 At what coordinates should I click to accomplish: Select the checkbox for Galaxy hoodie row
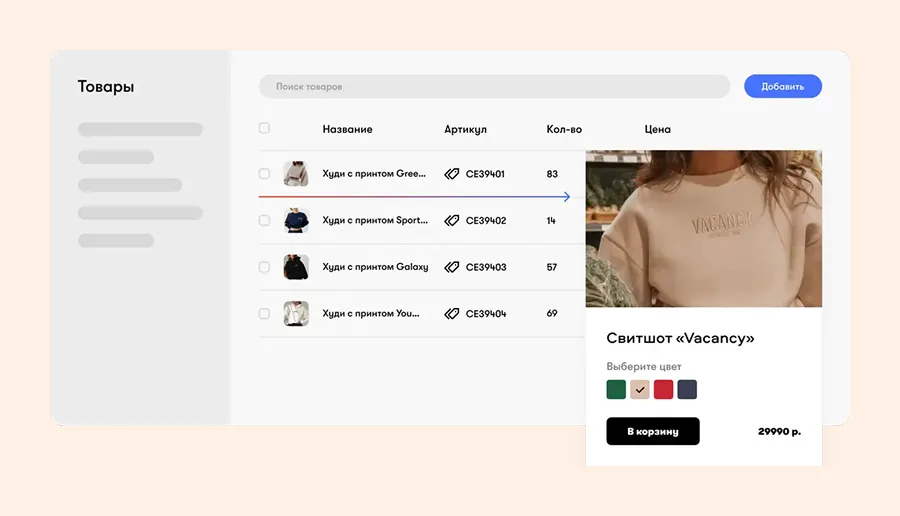[x=264, y=267]
